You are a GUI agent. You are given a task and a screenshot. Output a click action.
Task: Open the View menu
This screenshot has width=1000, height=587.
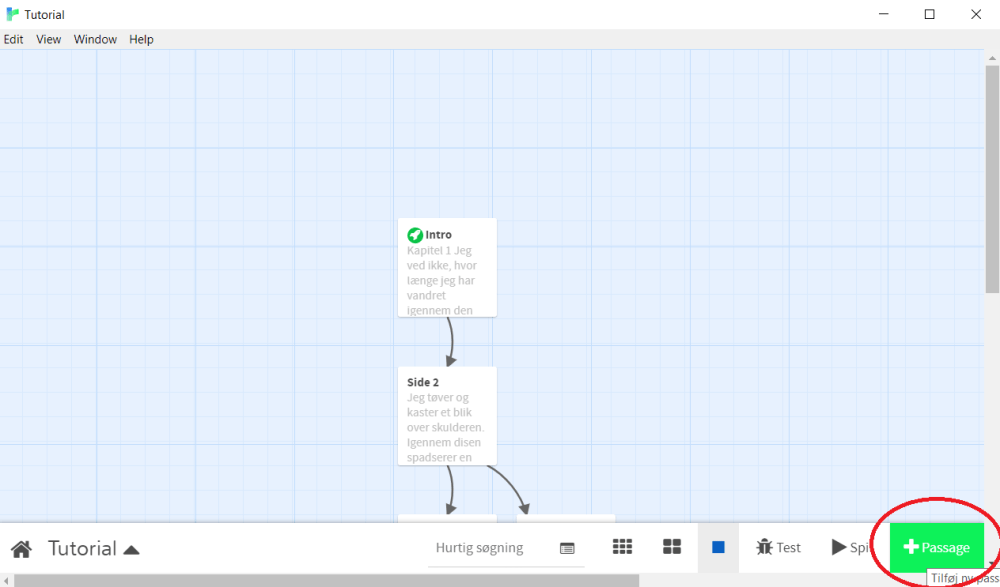click(48, 39)
